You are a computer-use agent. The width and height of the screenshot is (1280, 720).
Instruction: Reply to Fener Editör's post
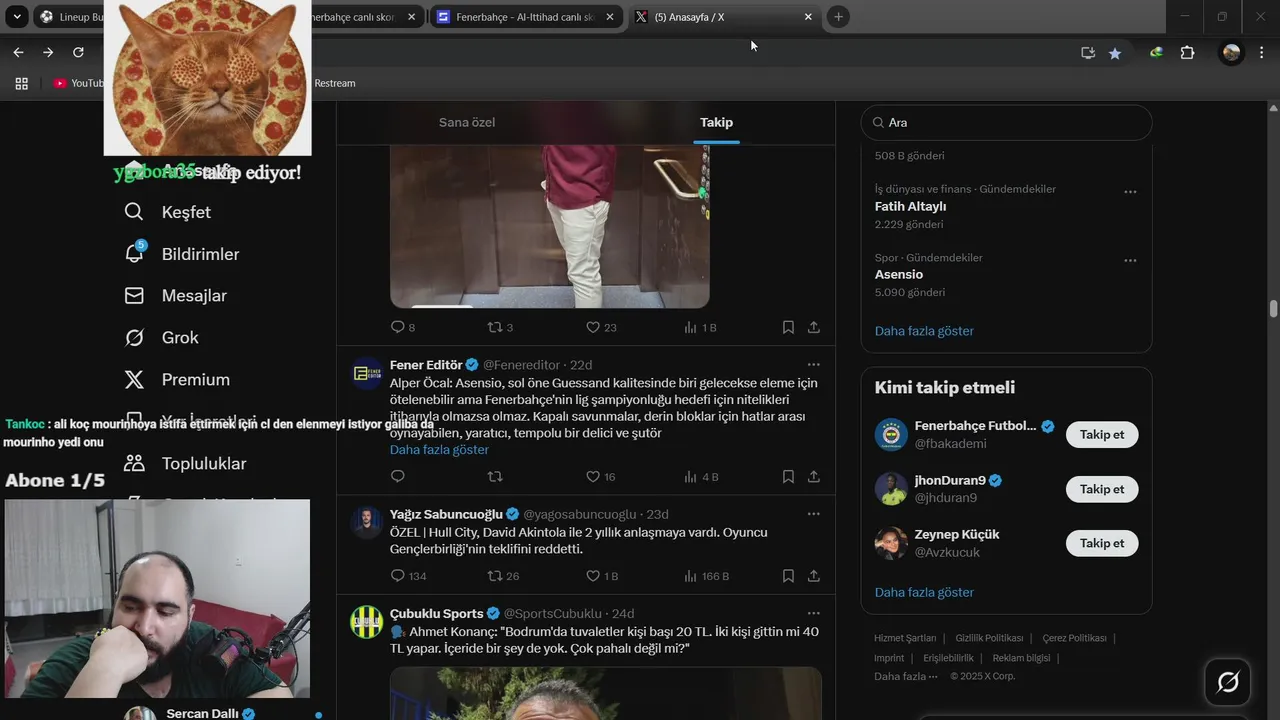point(397,477)
